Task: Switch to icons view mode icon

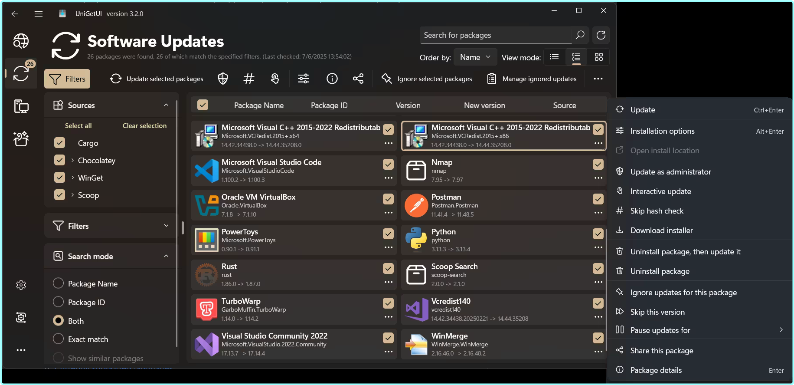Action: coord(599,57)
